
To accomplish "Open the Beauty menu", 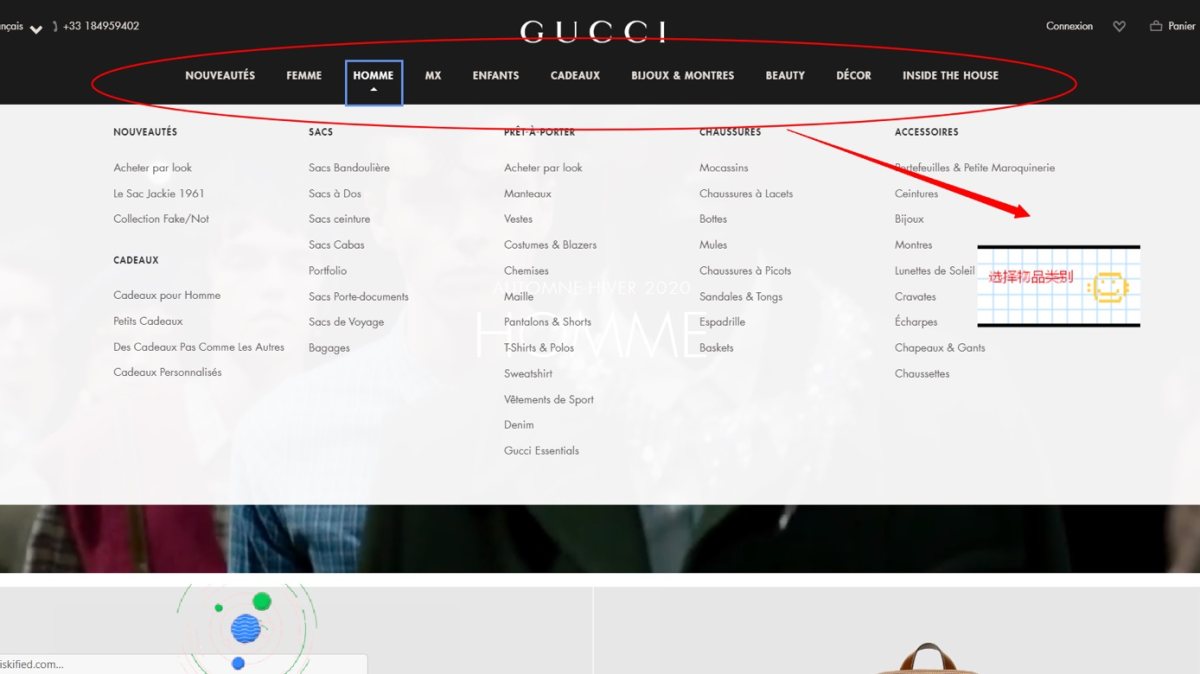I will pyautogui.click(x=785, y=75).
